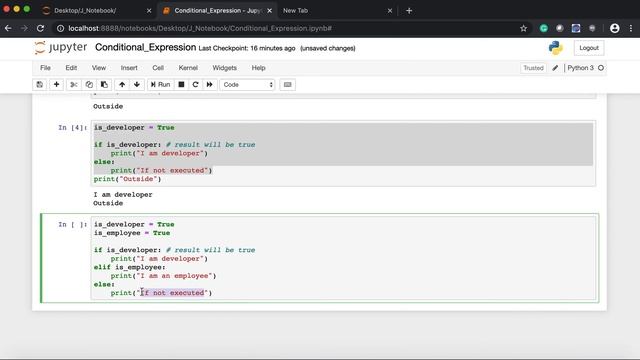This screenshot has height=360, width=640.
Task: Reload the page with the refresh icon
Action: 40,28
